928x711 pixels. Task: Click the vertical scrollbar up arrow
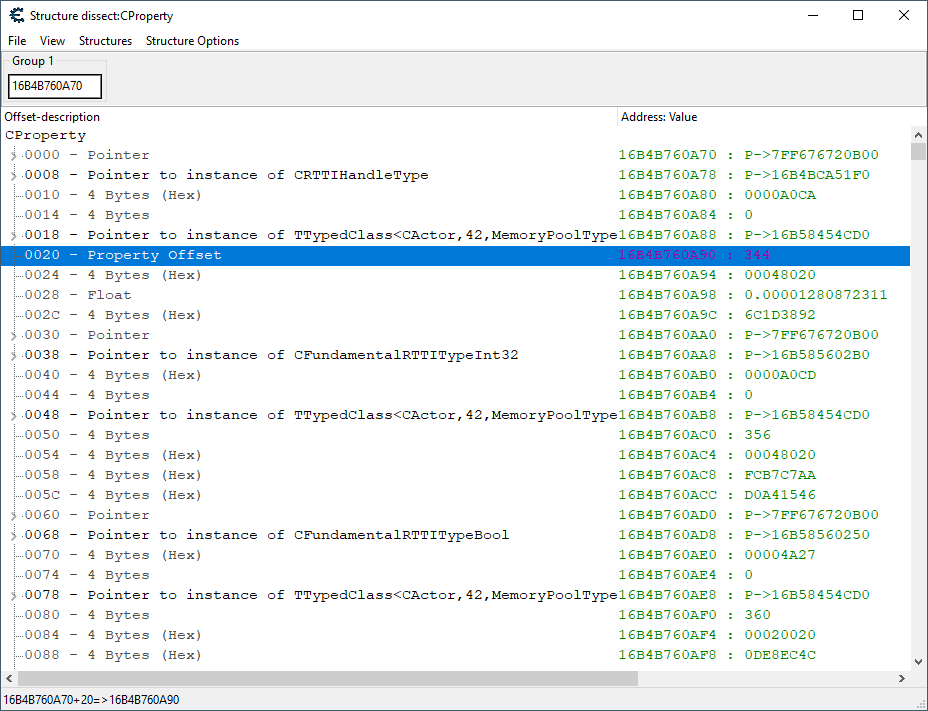918,134
